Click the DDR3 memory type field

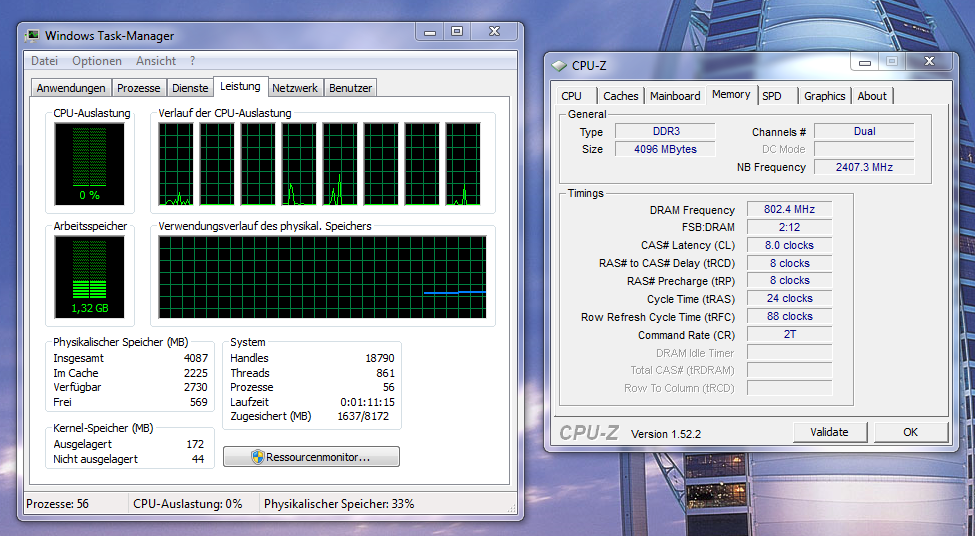pyautogui.click(x=665, y=131)
